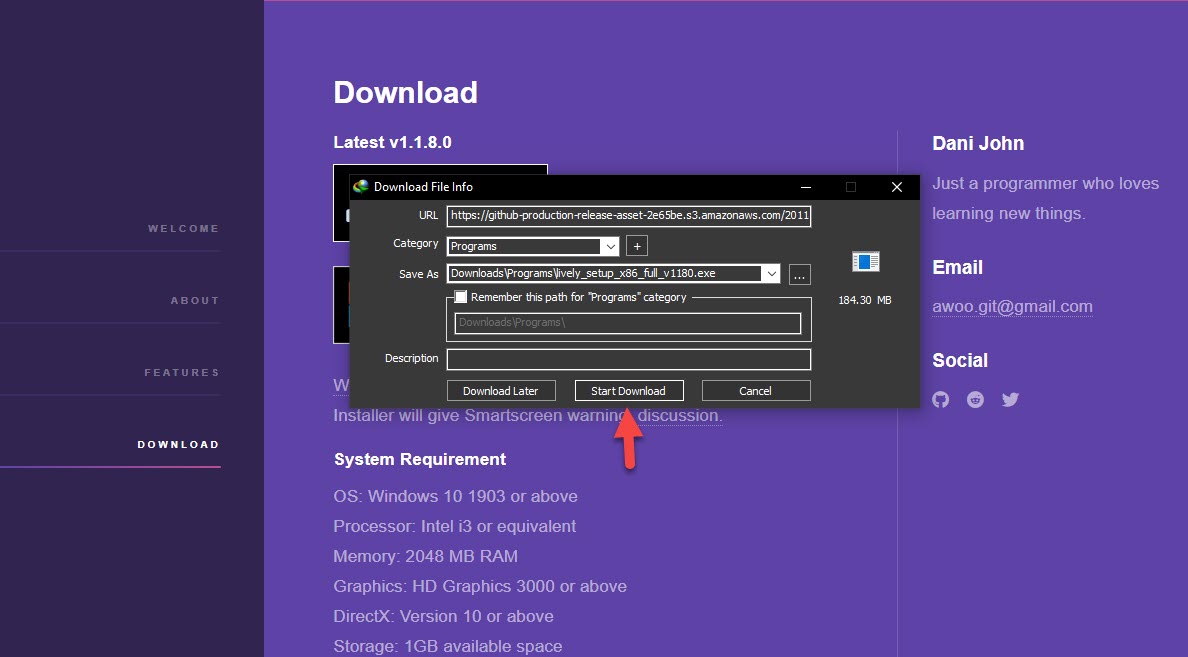The width and height of the screenshot is (1188, 657).
Task: Jump to the Features sidebar item
Action: tap(181, 373)
